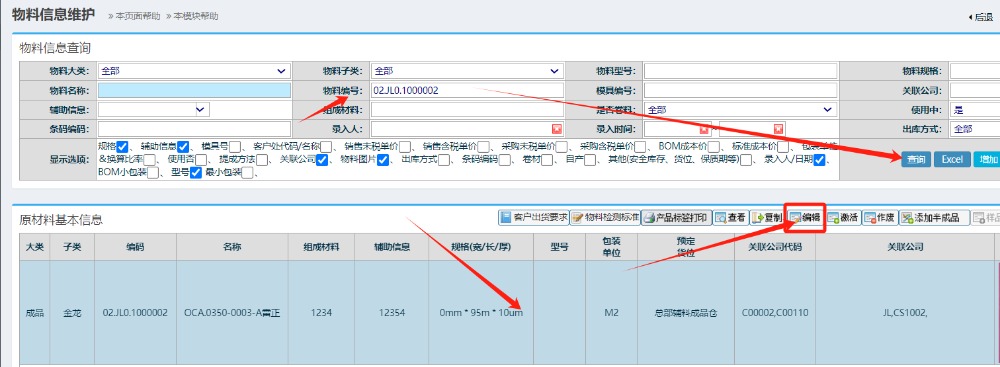Open 物料检测标准 toolbar button

tap(605, 217)
